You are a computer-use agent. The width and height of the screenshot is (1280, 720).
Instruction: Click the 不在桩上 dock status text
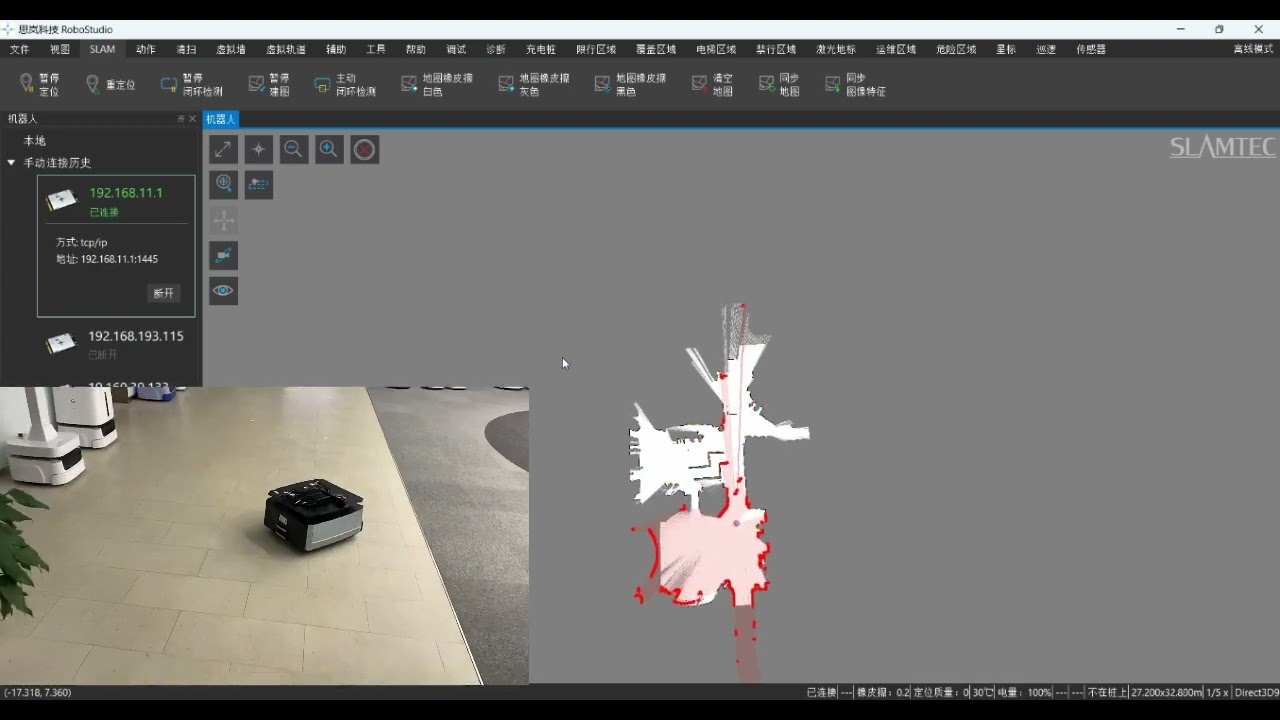pyautogui.click(x=1107, y=692)
